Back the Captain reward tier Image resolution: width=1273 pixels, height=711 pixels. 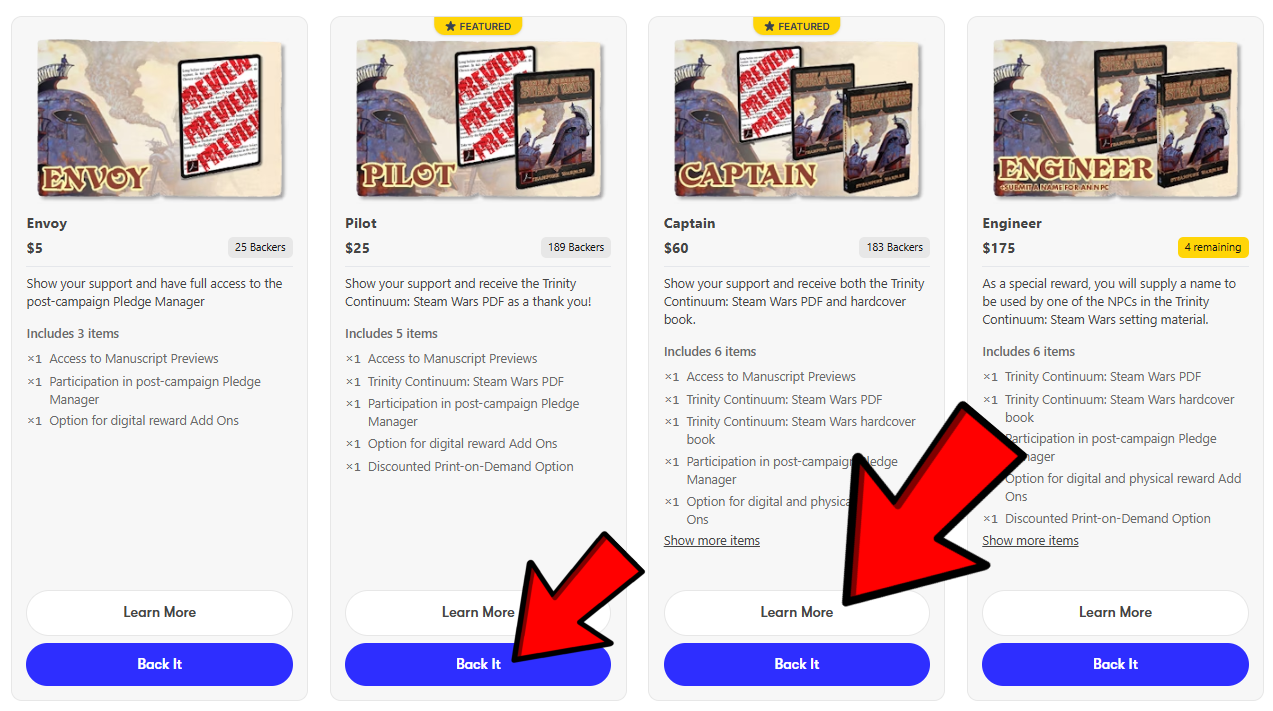(x=797, y=664)
